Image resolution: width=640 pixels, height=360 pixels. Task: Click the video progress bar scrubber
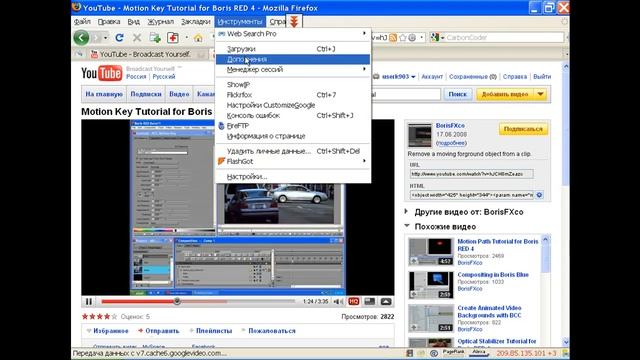[x=177, y=302]
